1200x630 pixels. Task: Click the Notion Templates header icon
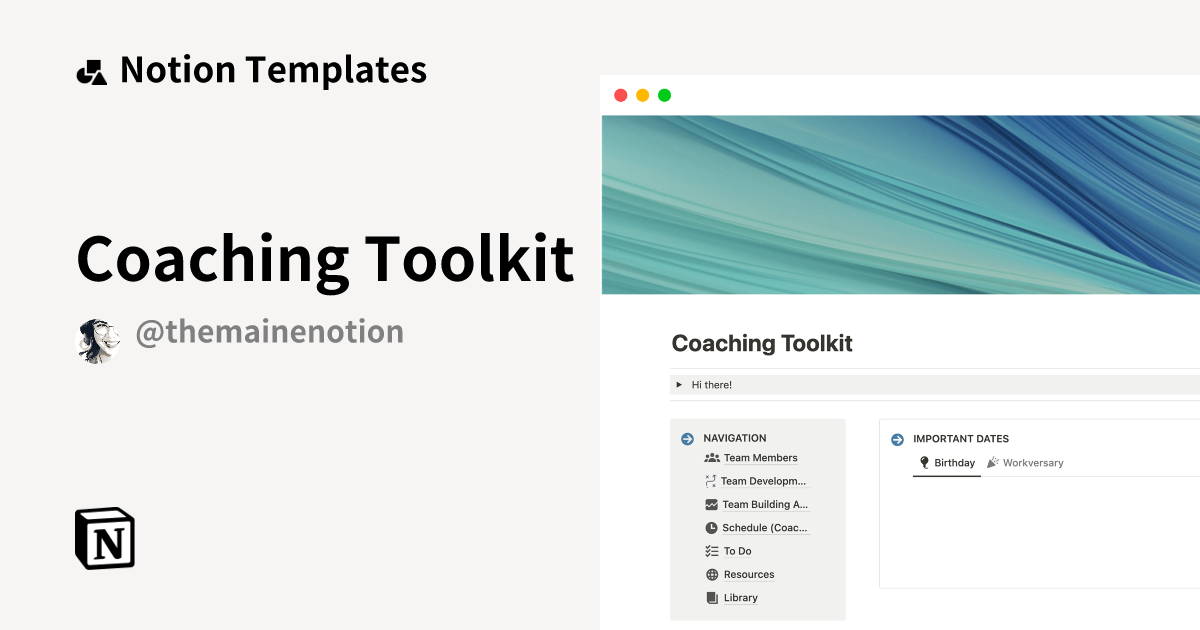[91, 69]
